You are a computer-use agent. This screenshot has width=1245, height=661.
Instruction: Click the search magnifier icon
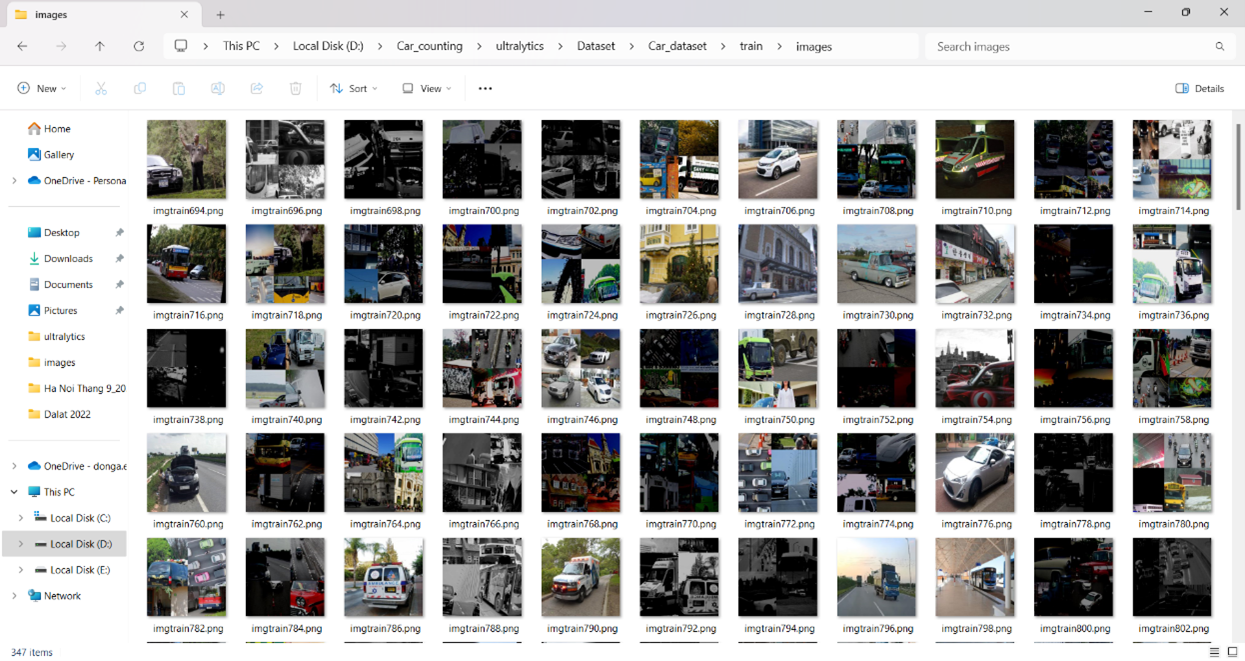point(1220,46)
